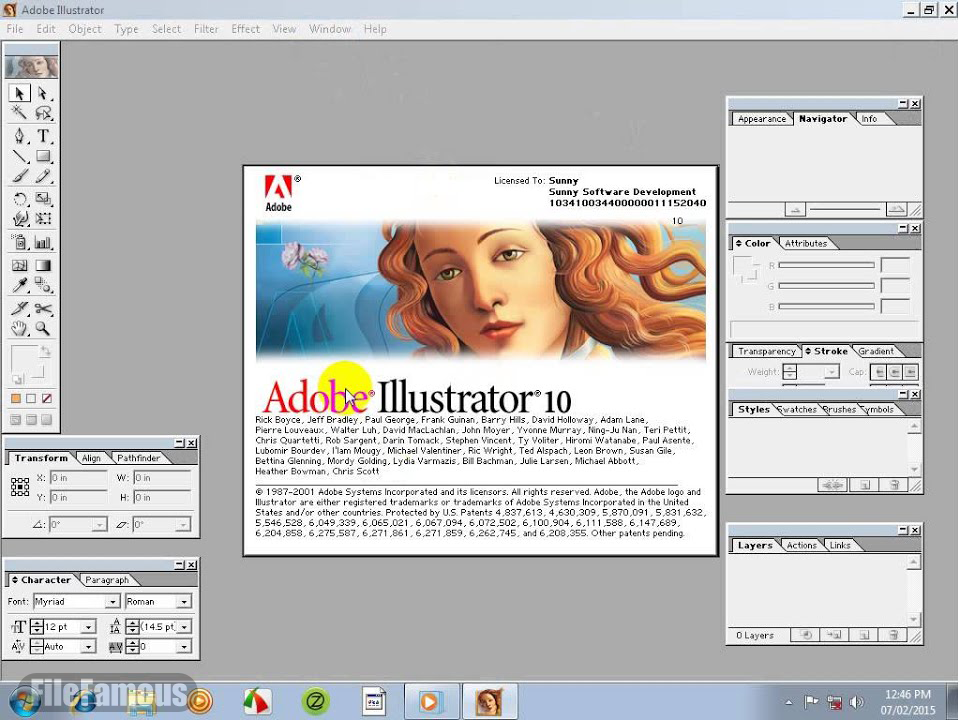Choose the Scale tool
Viewport: 958px width, 720px height.
[x=43, y=199]
